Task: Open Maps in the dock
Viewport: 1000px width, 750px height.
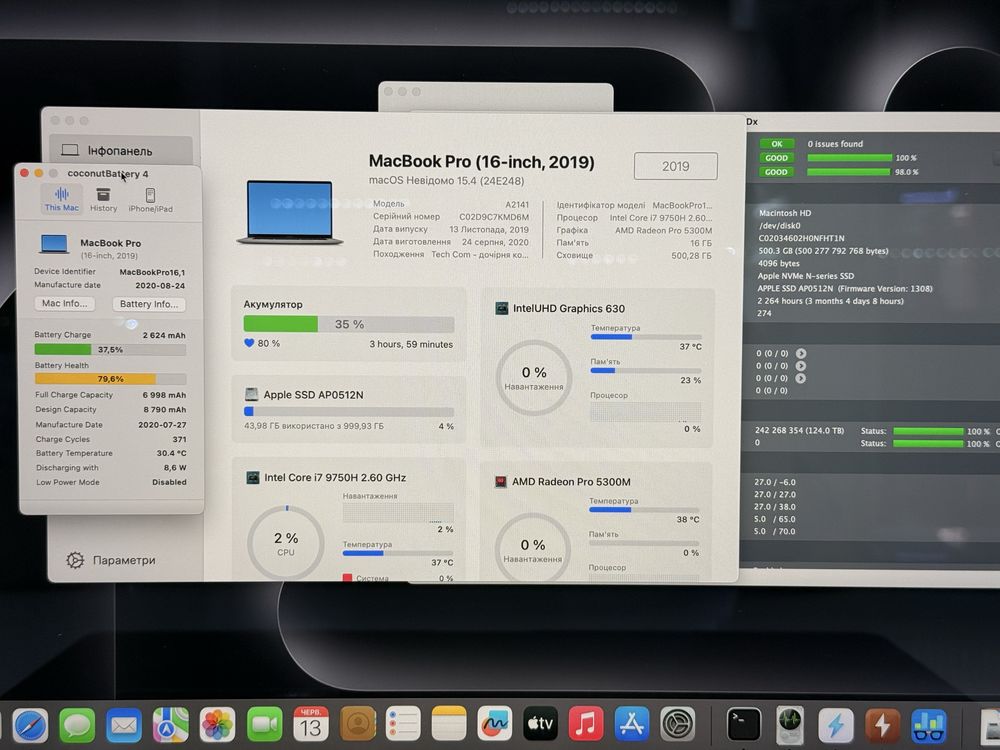Action: 170,725
